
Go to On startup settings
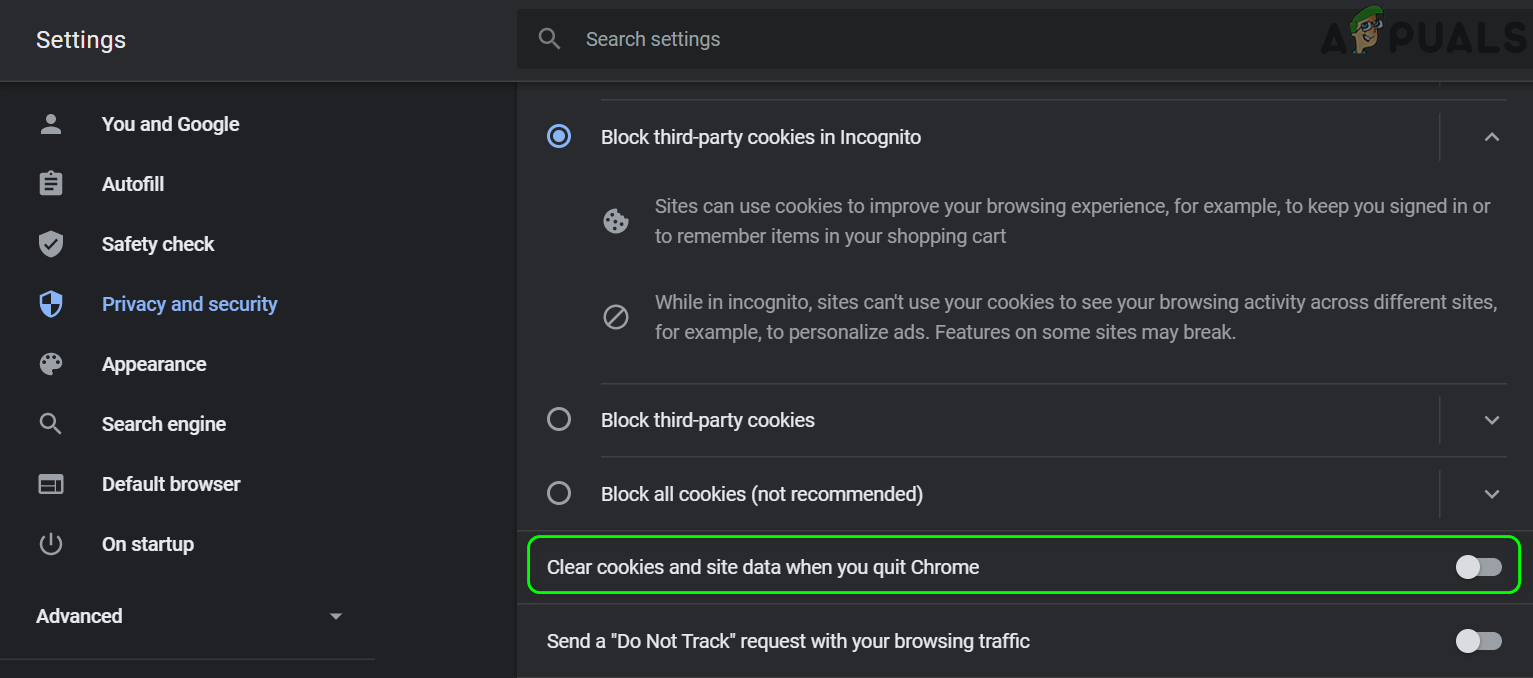pos(148,544)
